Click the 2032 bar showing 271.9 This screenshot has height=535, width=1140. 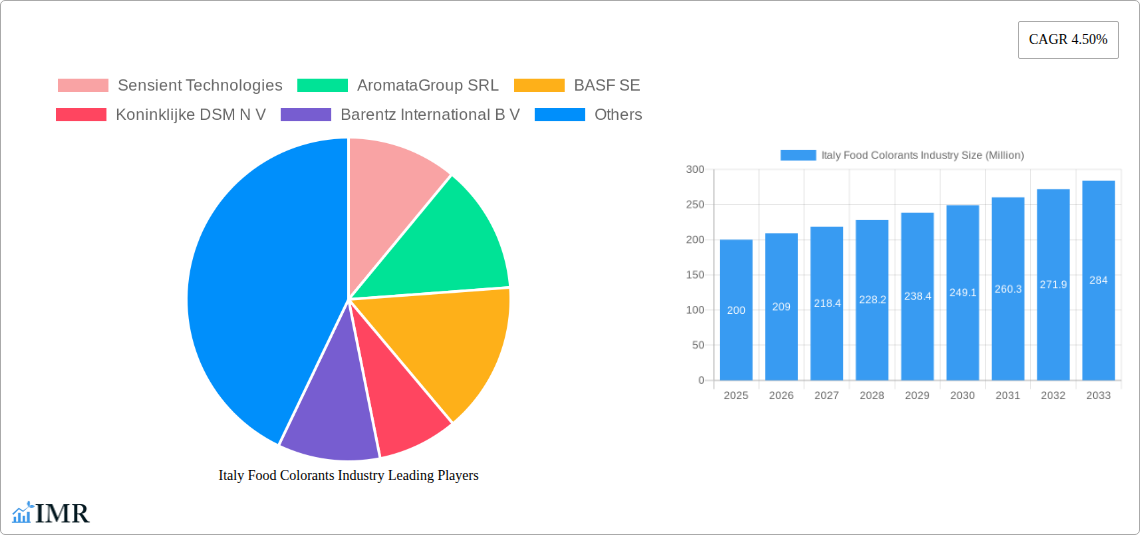click(1053, 285)
